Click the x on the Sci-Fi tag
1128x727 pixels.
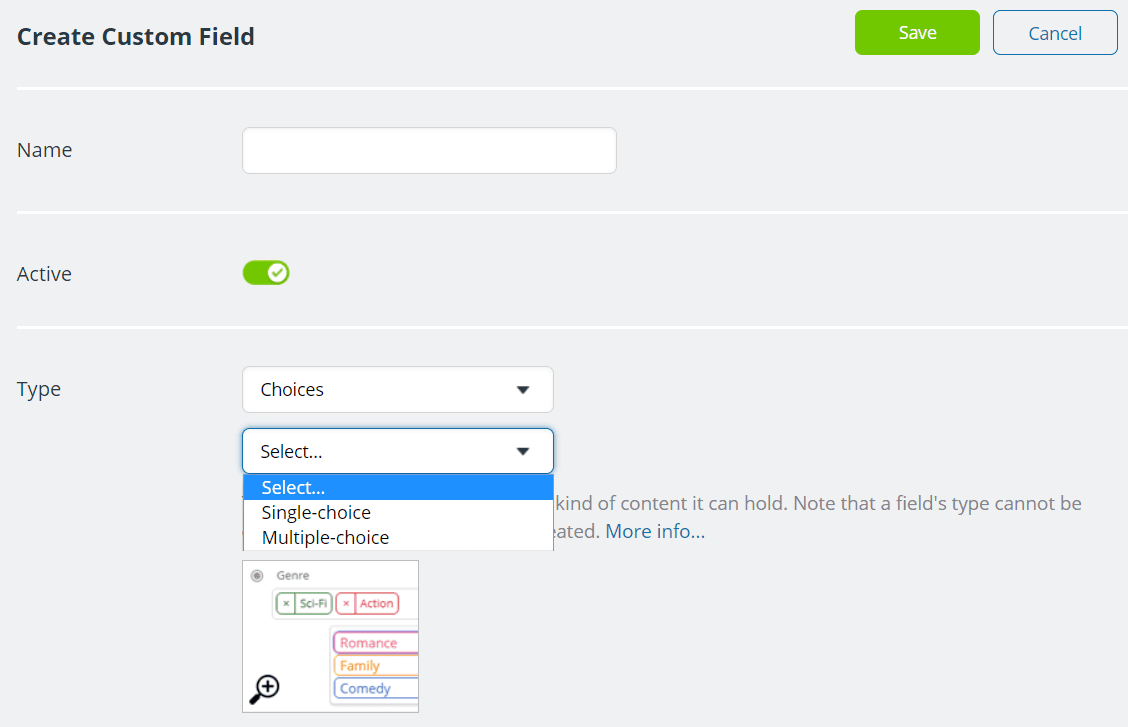click(286, 604)
